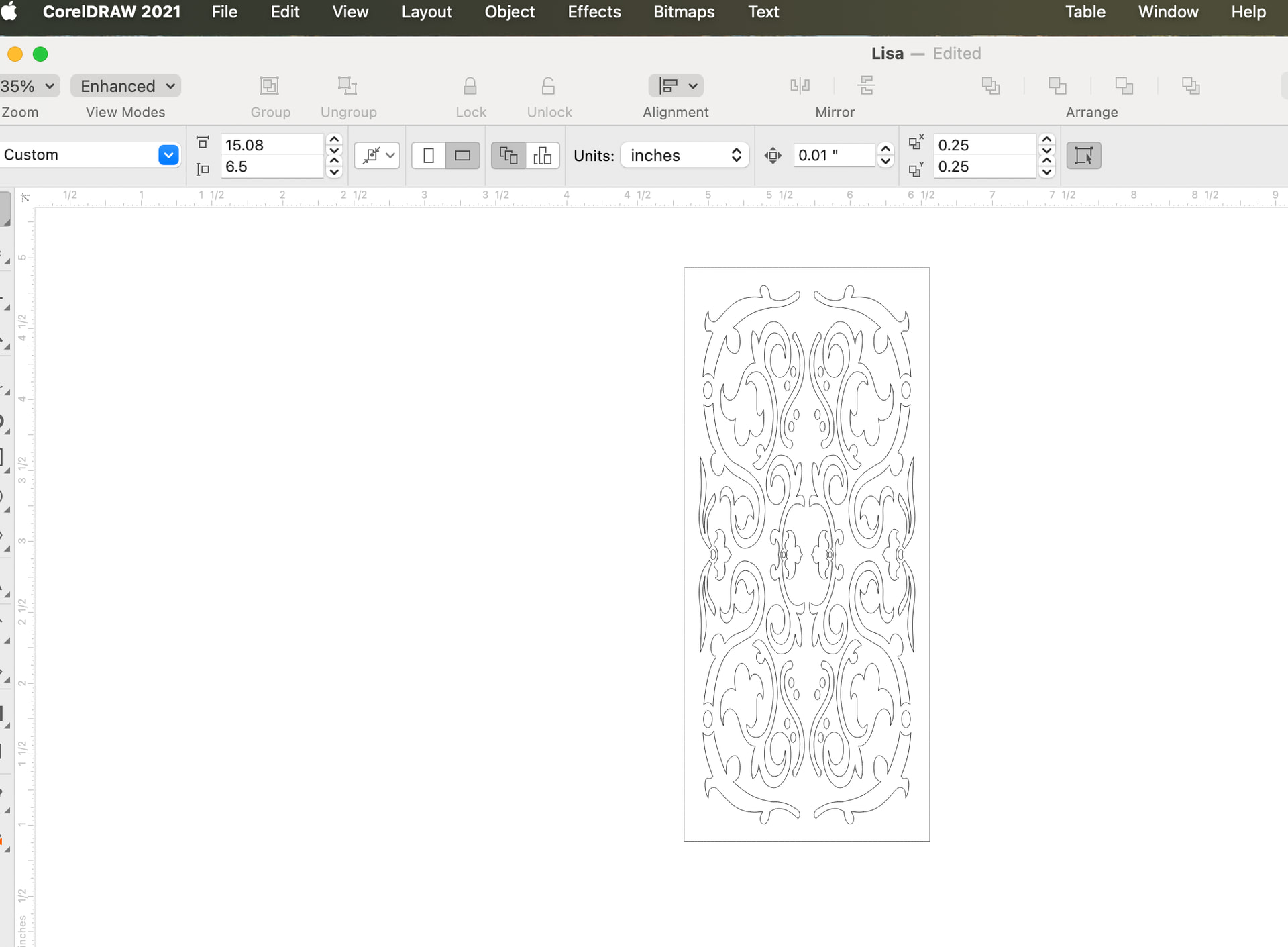Click the treat as filled button

(x=1083, y=156)
